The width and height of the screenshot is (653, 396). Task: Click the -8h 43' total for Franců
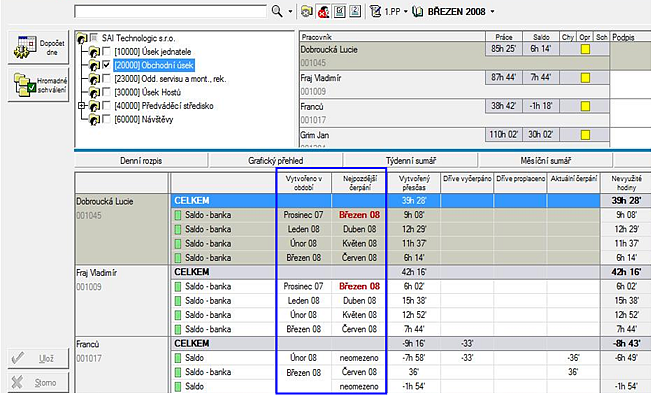tap(626, 344)
